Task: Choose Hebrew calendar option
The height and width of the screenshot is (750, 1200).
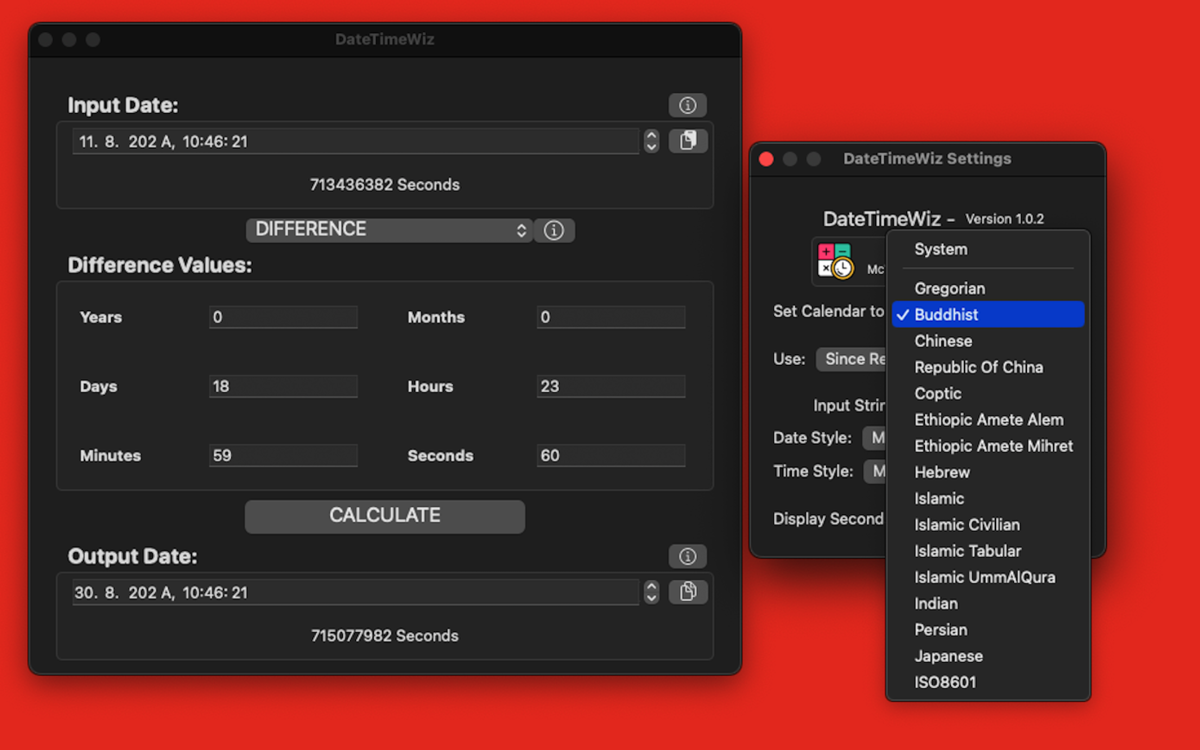Action: (x=988, y=472)
